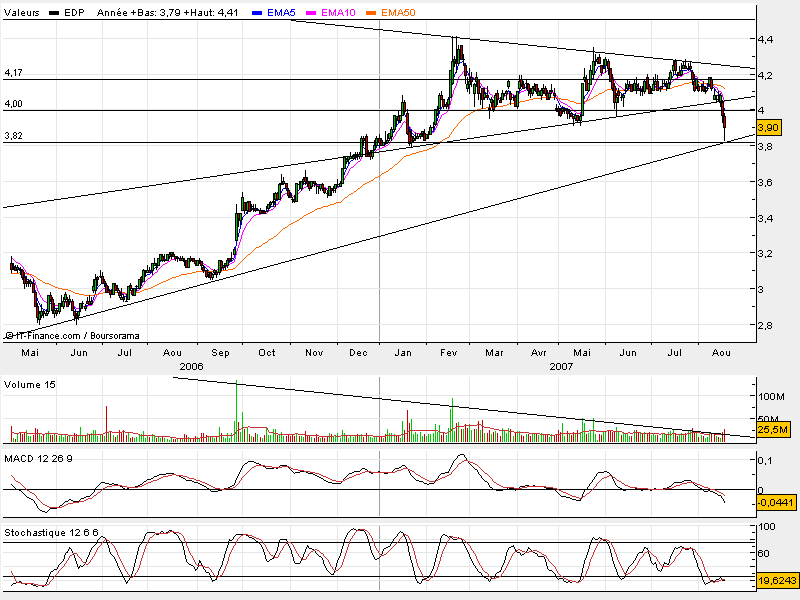
Task: Click the Mar month label on axis
Action: click(494, 353)
